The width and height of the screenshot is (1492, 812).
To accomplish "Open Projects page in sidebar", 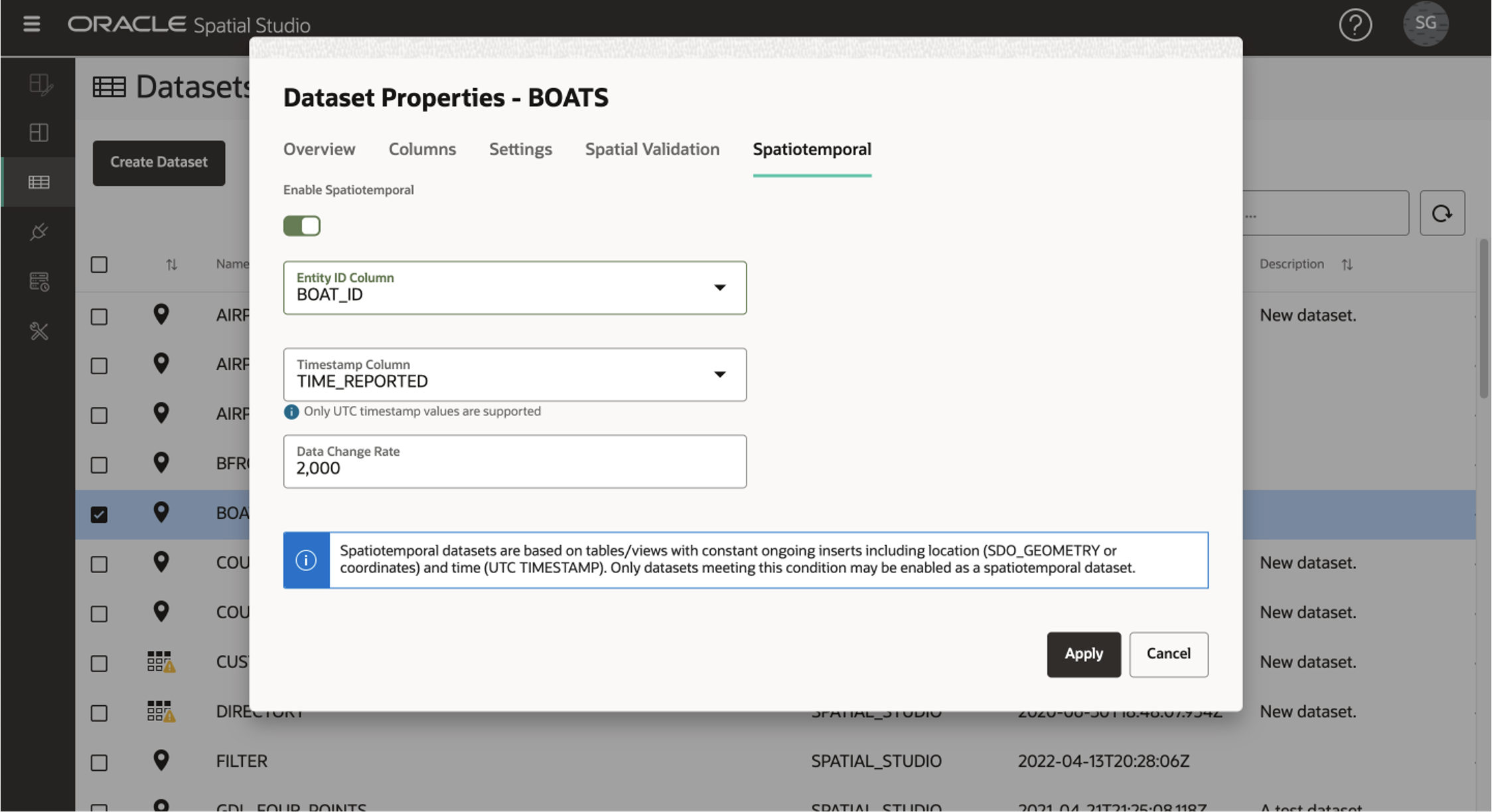I will [39, 133].
